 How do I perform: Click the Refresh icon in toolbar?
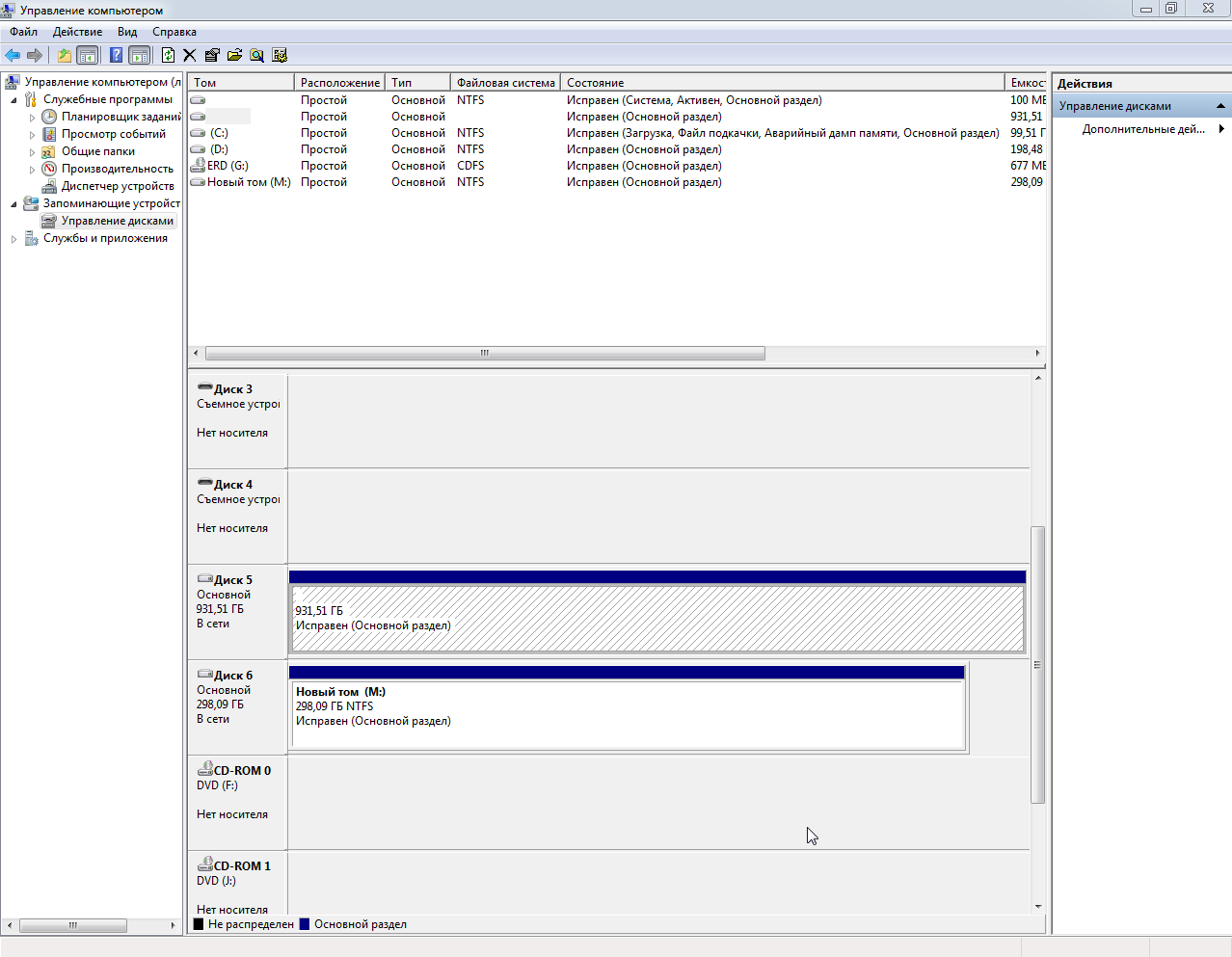(168, 56)
